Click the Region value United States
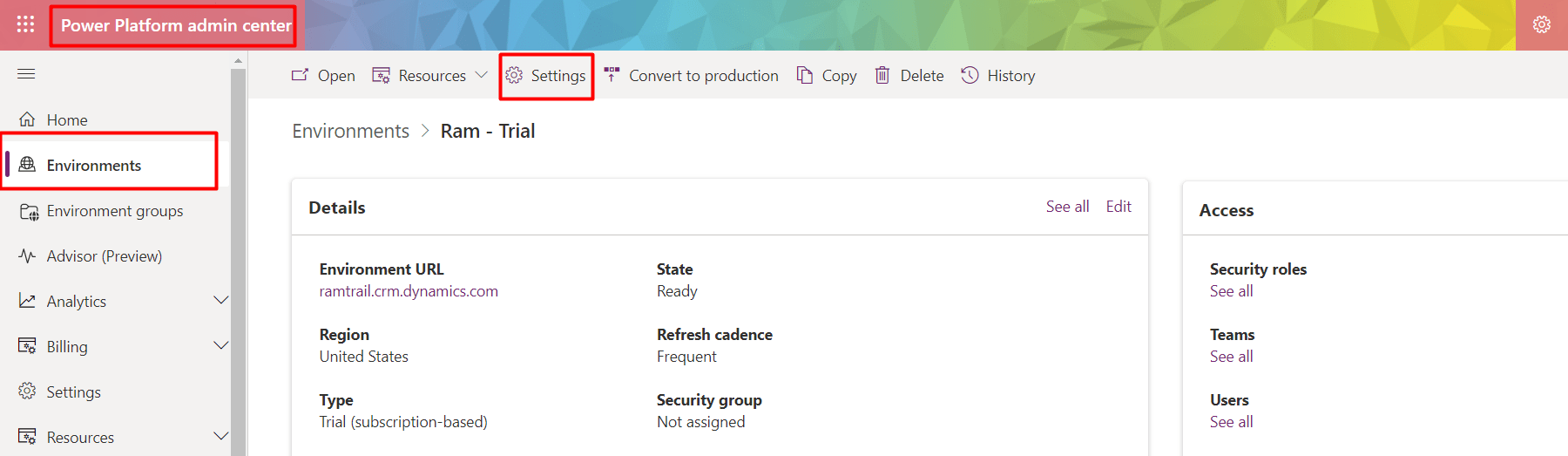This screenshot has width=1568, height=456. (x=363, y=357)
